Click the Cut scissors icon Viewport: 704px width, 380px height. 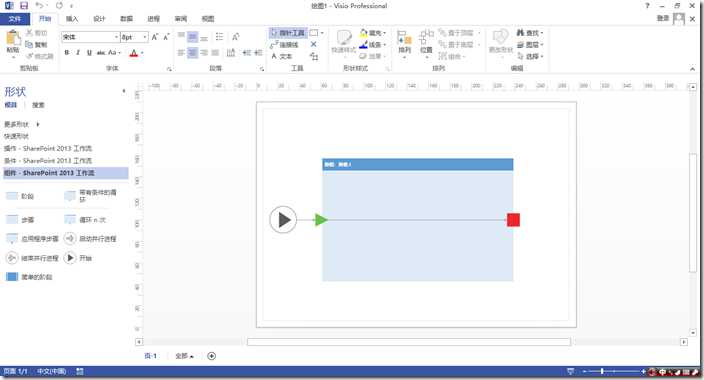click(x=29, y=33)
